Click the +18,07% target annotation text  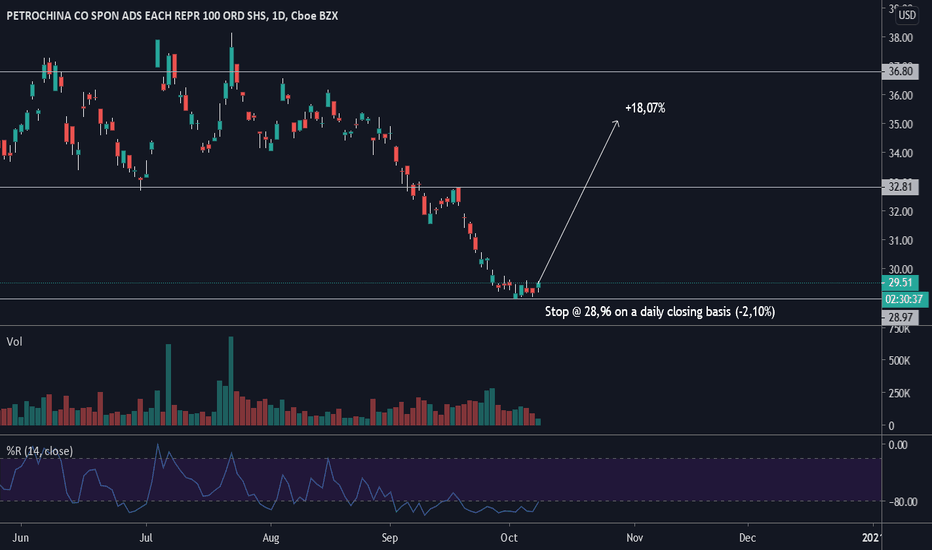pos(645,108)
